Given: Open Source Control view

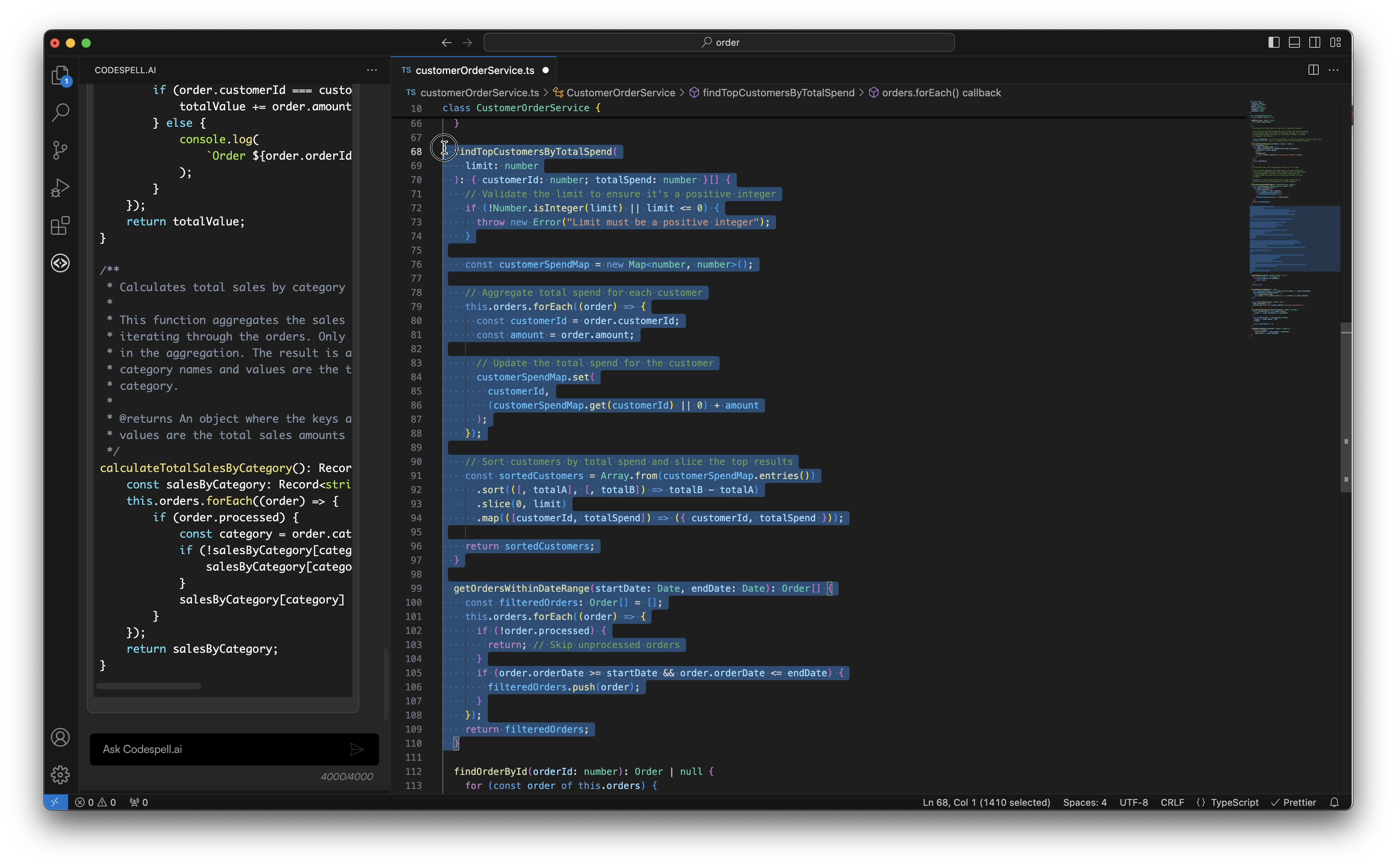Looking at the screenshot, I should pos(60,150).
